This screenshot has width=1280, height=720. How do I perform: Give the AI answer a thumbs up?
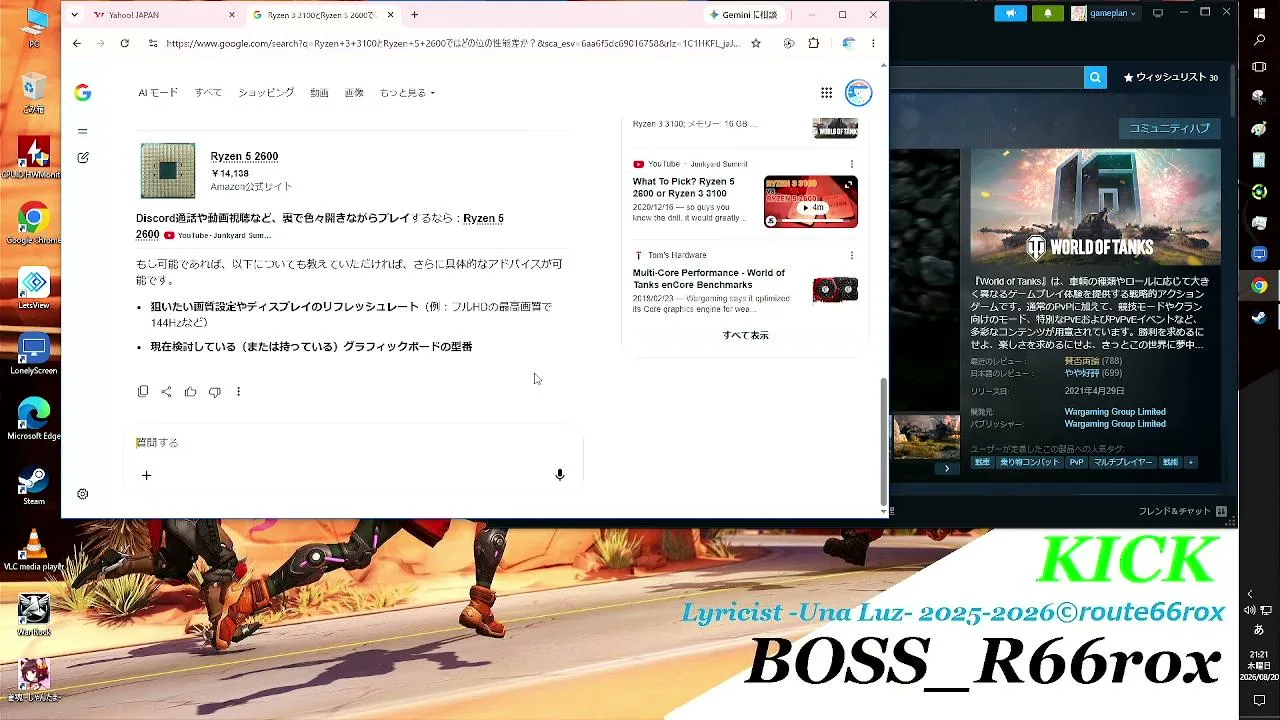(x=190, y=392)
